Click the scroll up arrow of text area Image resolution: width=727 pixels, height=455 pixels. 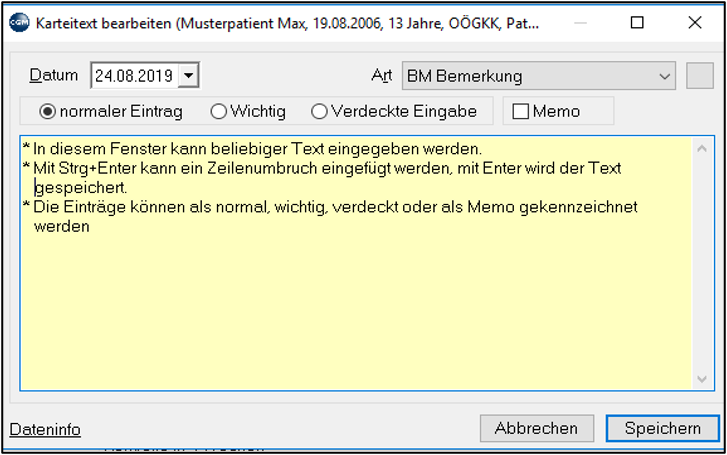click(702, 148)
